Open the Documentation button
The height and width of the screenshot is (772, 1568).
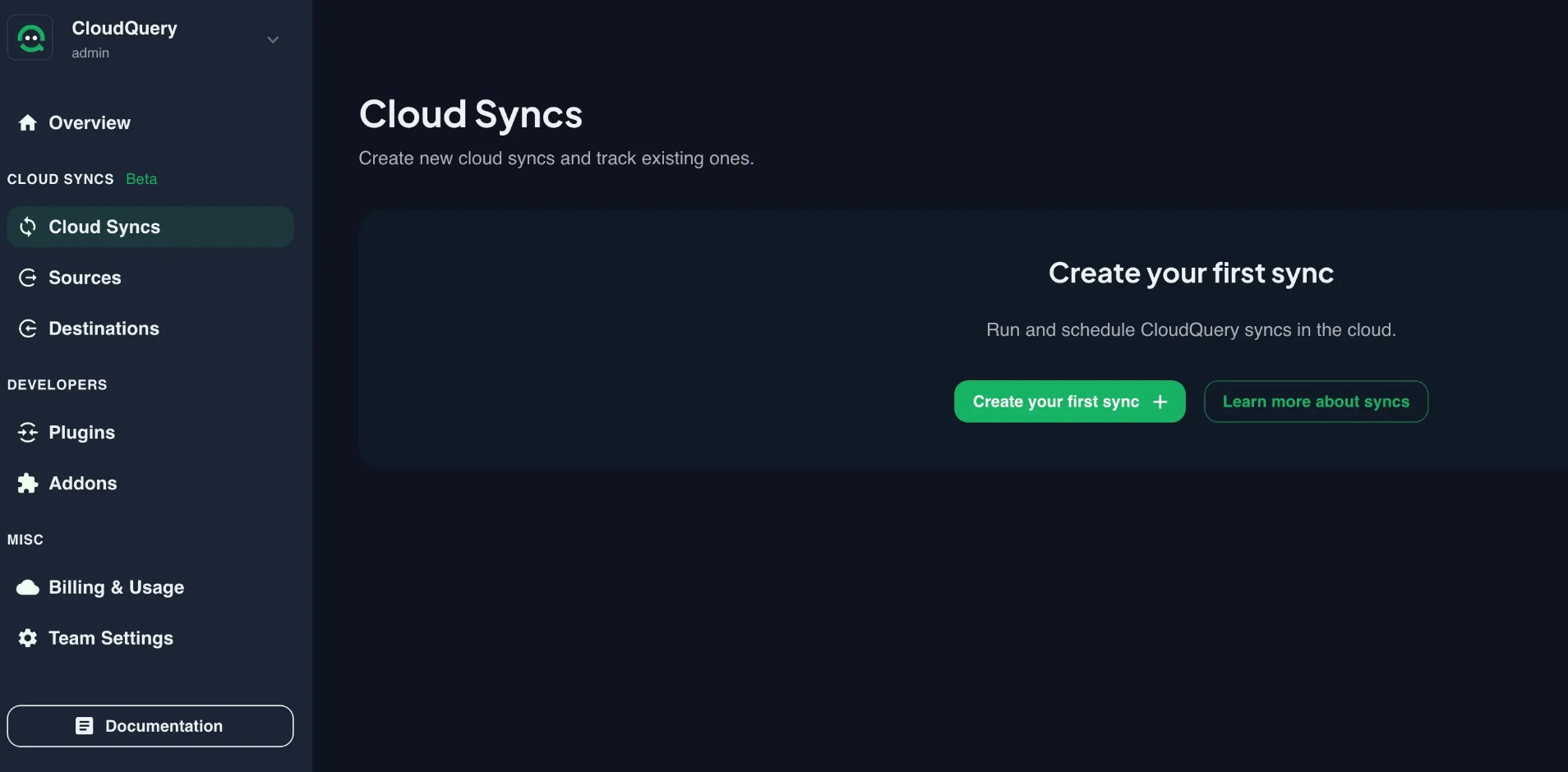[x=150, y=726]
